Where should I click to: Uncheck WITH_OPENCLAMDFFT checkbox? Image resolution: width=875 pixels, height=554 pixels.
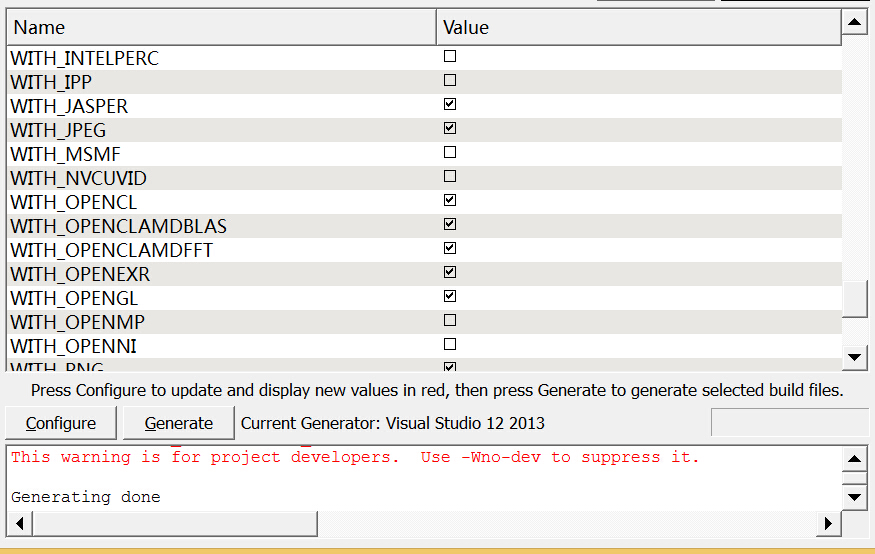pos(450,248)
